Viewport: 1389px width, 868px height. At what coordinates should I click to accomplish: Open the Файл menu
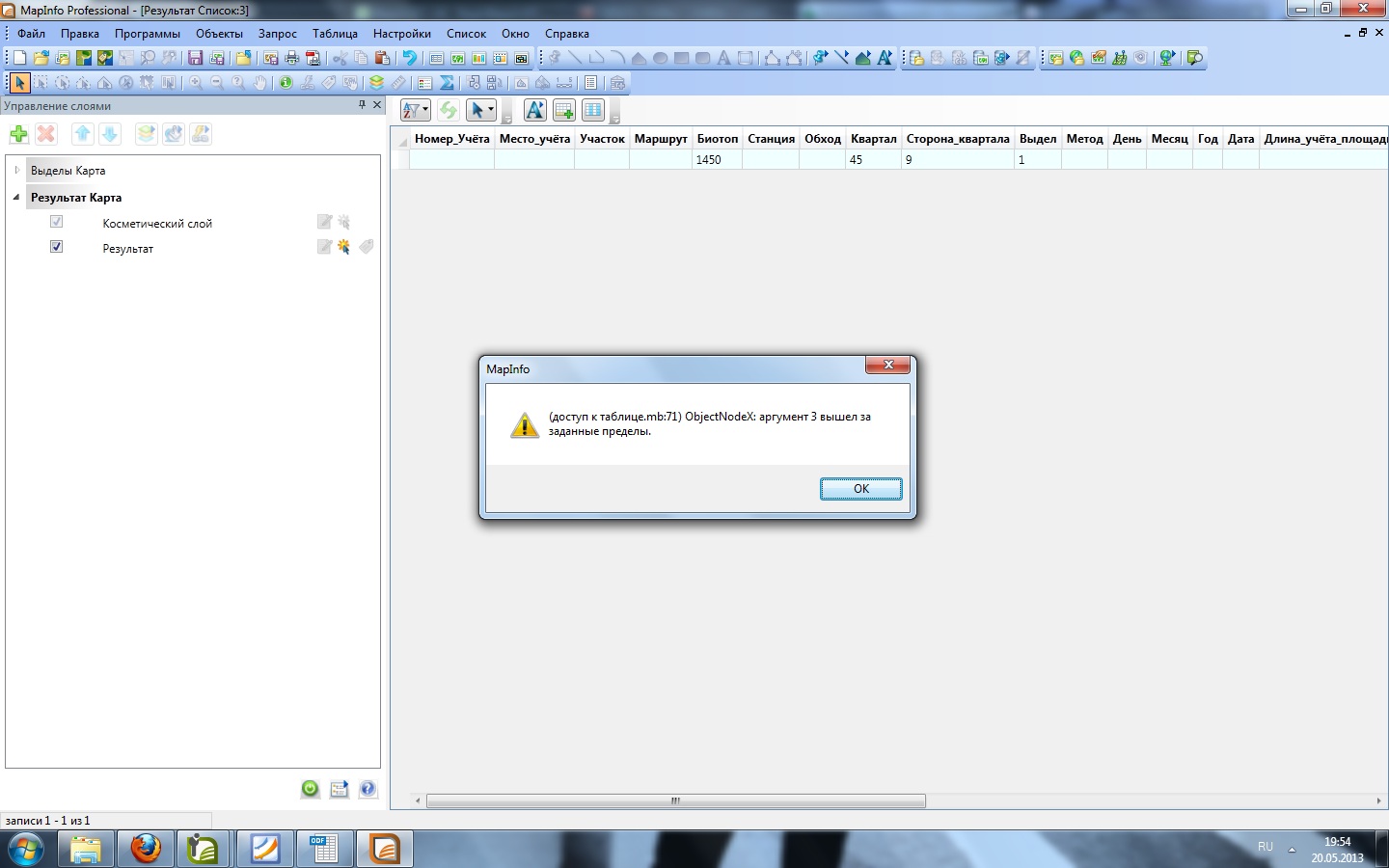[x=31, y=34]
